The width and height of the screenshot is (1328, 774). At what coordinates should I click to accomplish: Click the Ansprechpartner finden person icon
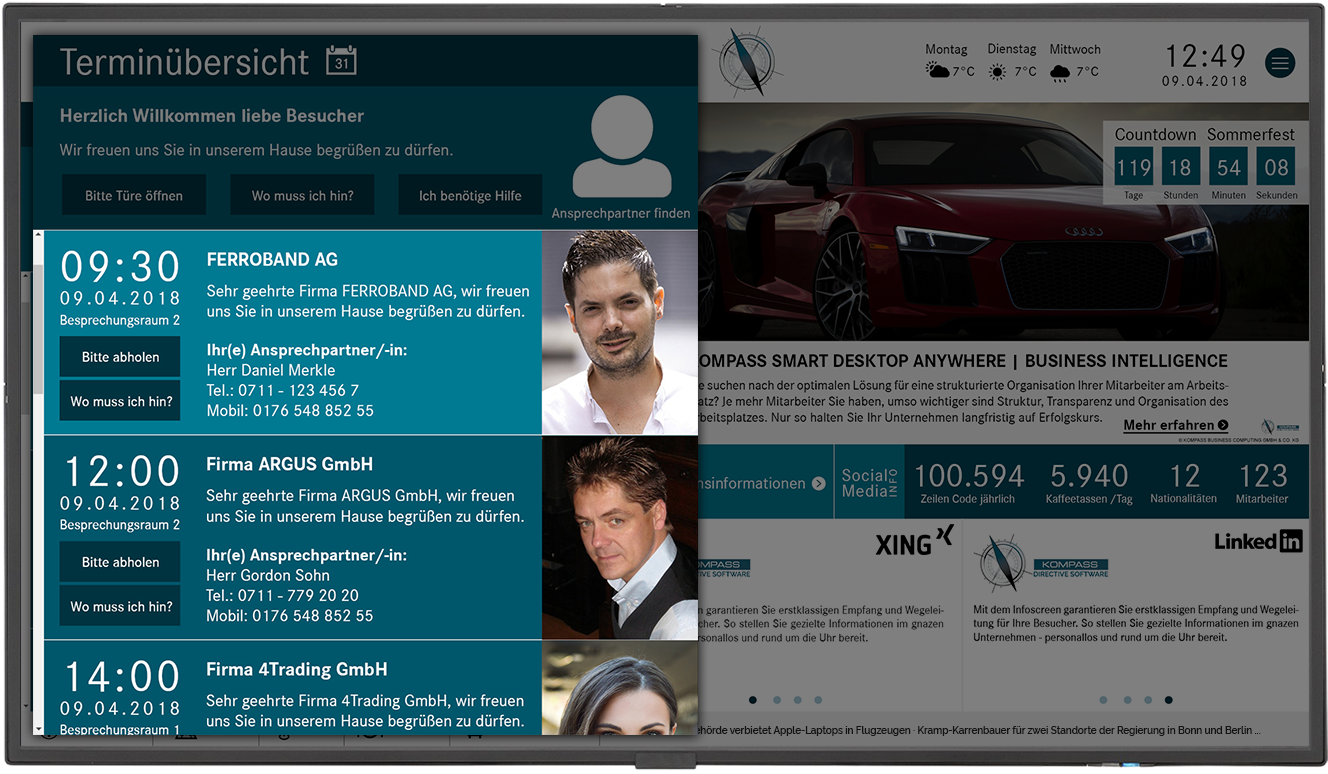tap(621, 147)
